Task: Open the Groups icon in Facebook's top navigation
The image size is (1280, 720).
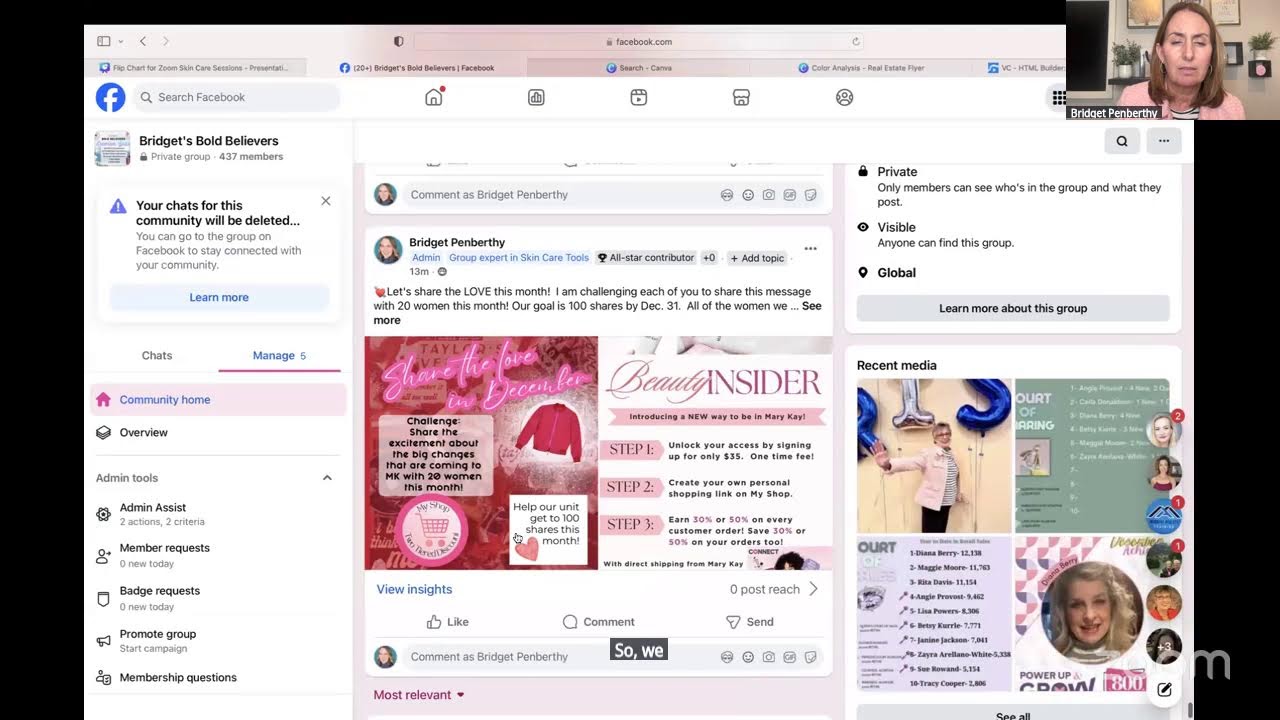Action: [x=845, y=97]
